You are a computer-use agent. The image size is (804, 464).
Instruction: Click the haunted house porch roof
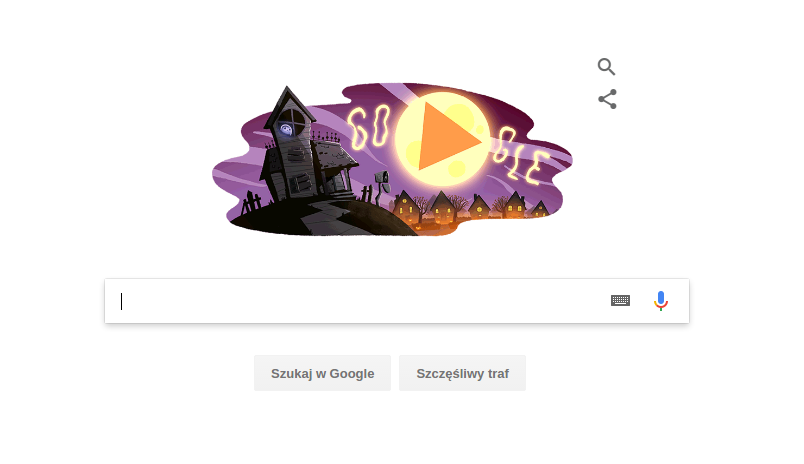pos(334,154)
